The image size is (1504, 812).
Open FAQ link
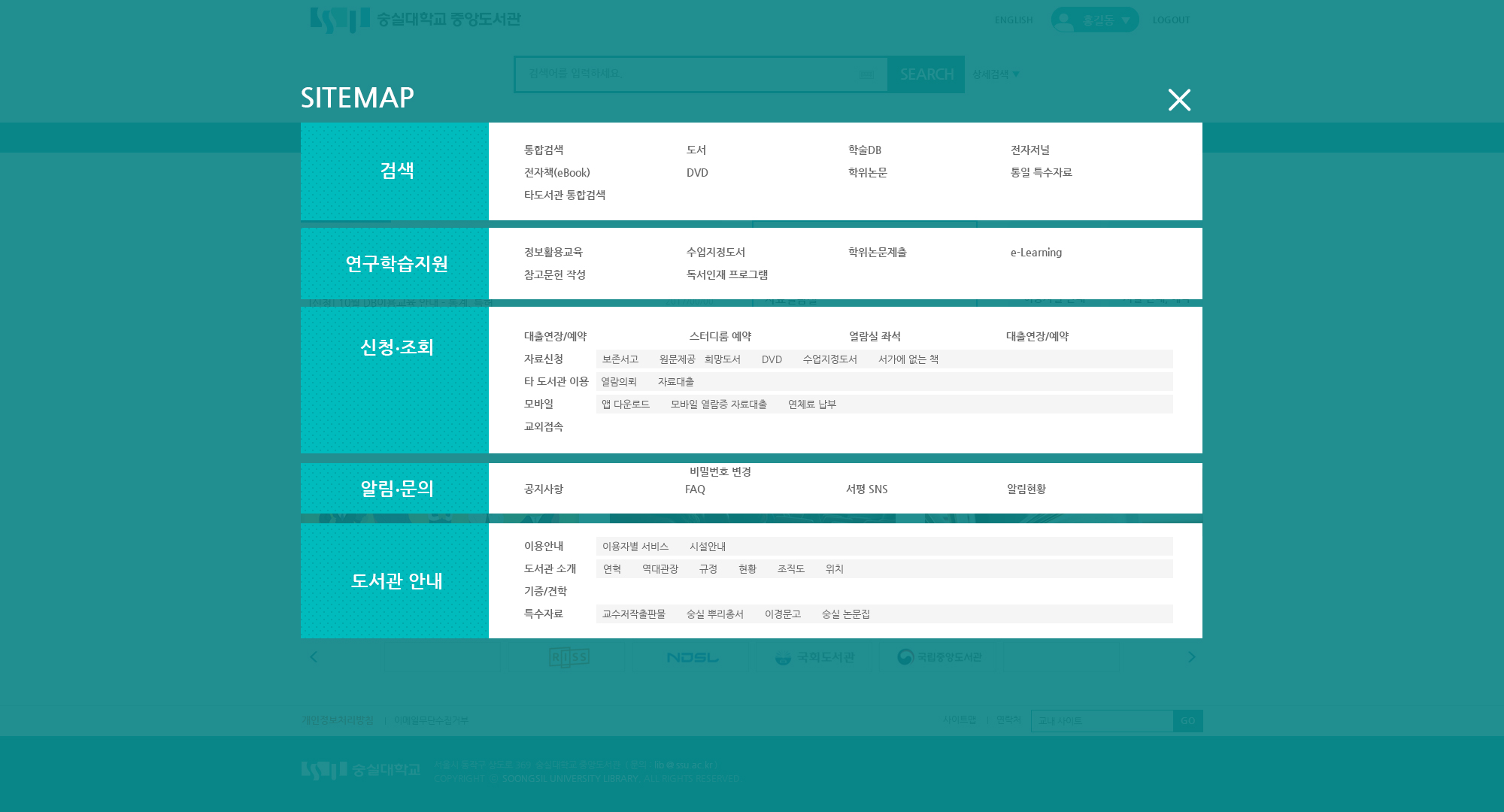click(x=695, y=489)
